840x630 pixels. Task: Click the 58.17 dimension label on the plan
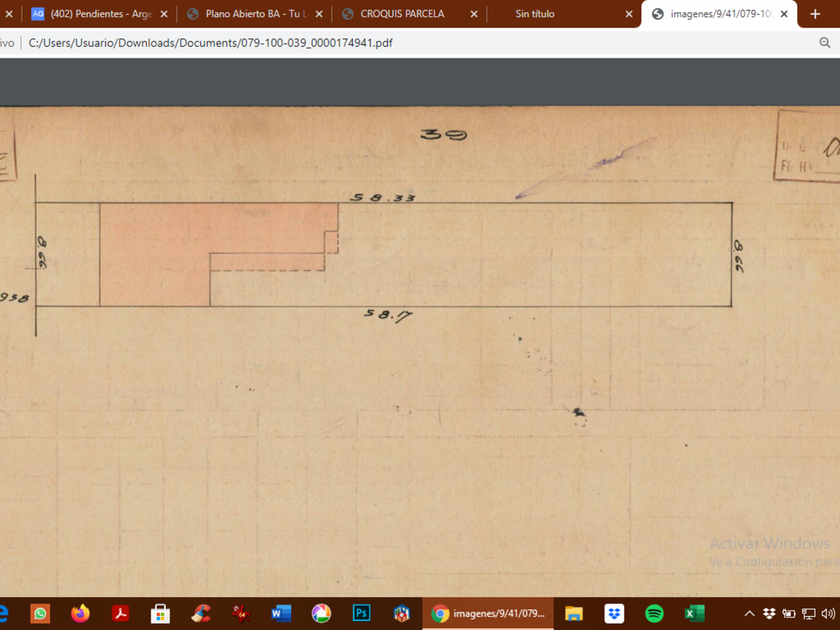coord(388,315)
